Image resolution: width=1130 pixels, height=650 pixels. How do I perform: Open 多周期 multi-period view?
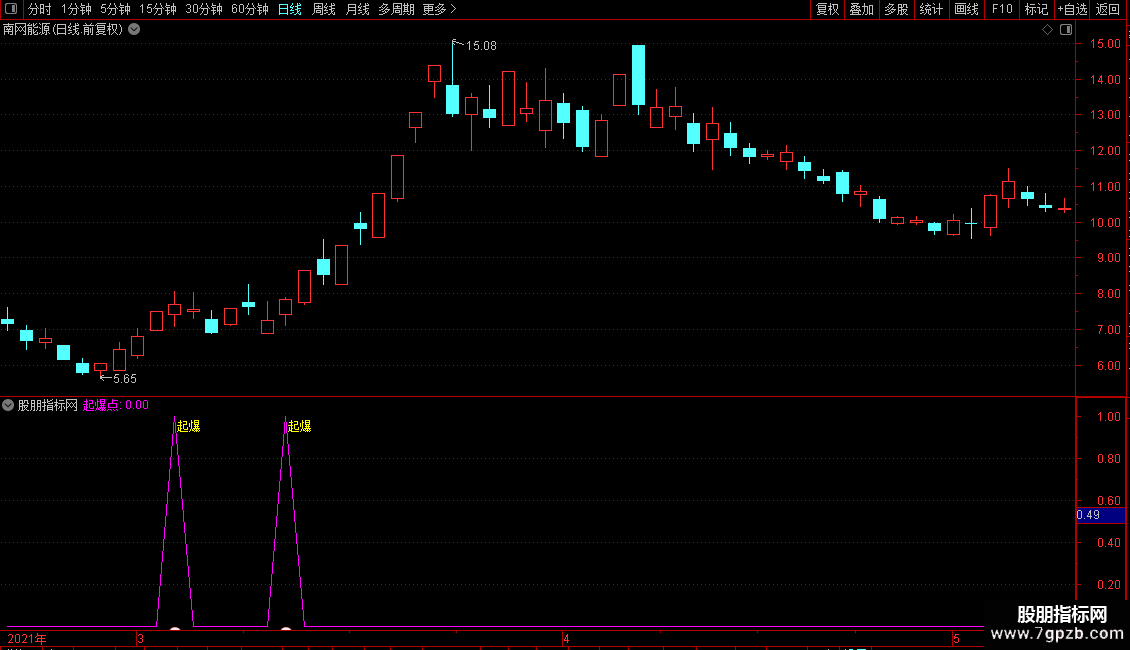(396, 9)
